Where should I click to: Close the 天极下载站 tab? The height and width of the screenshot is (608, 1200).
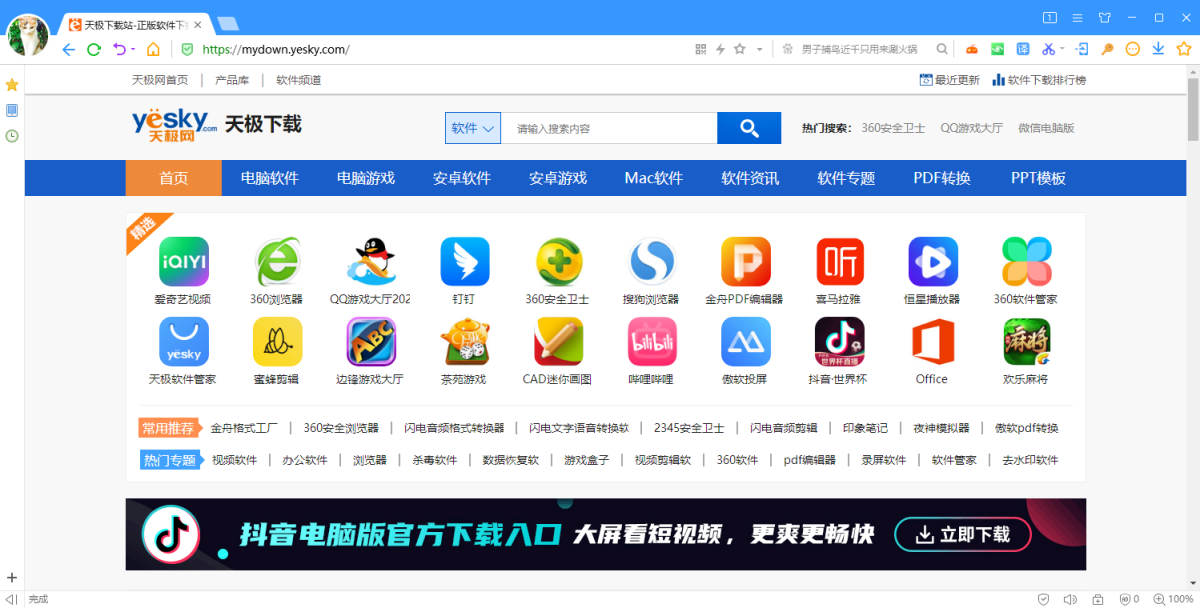click(198, 23)
